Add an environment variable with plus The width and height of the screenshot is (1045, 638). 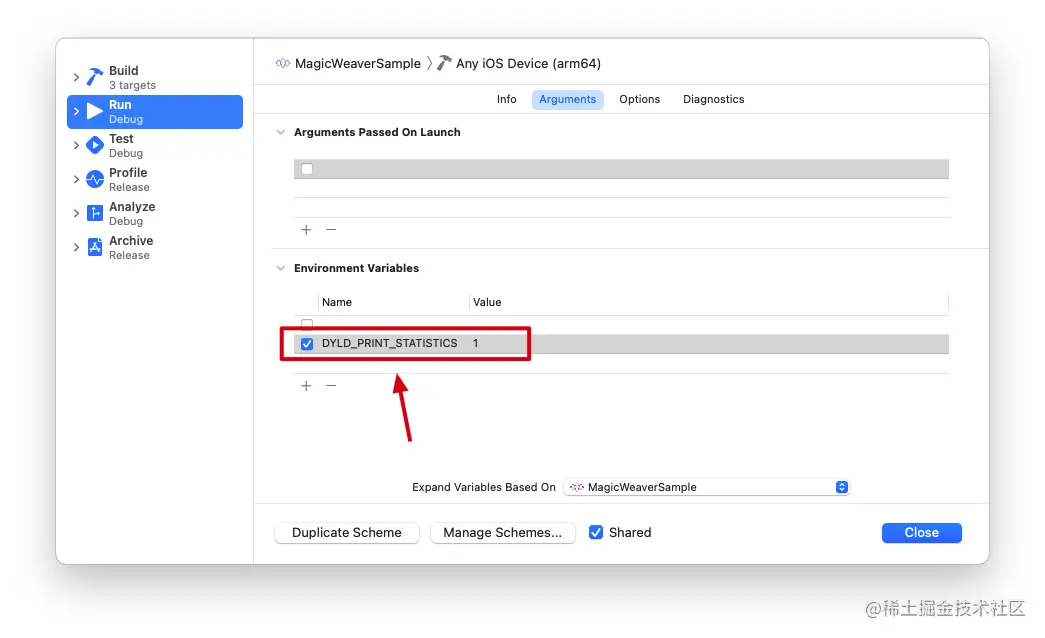coord(306,386)
